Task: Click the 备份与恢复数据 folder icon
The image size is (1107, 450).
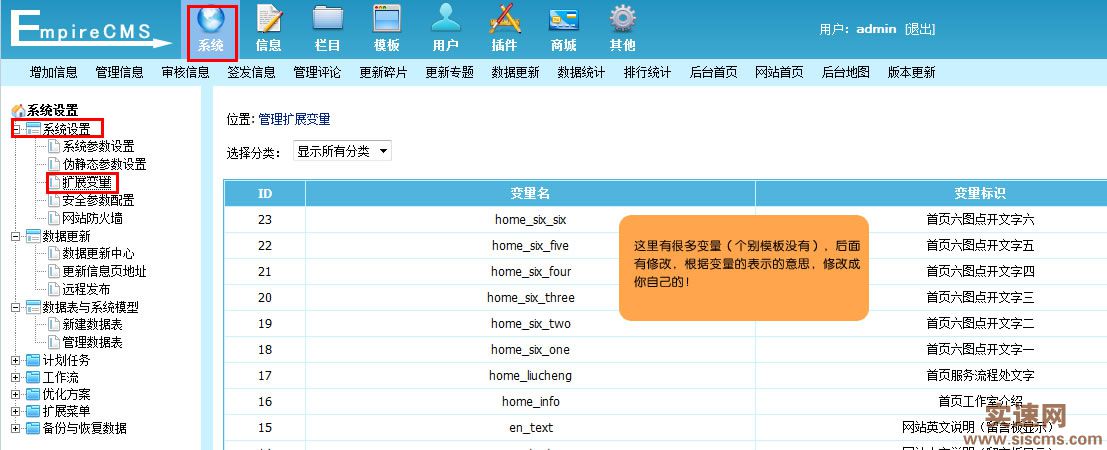Action: pyautogui.click(x=33, y=428)
